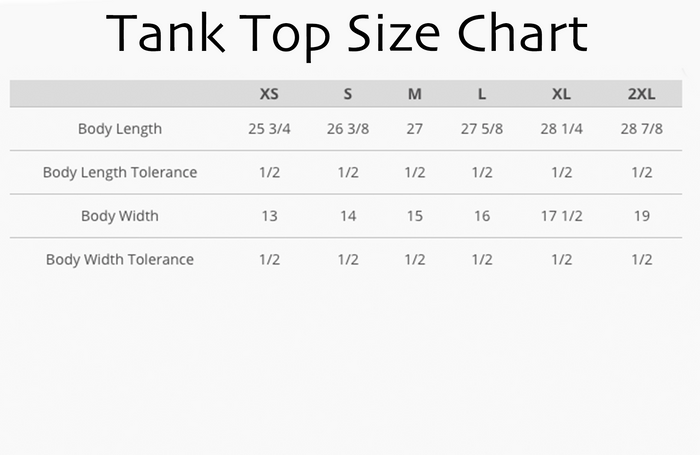Select the XS column header
This screenshot has height=455, width=700.
269,94
